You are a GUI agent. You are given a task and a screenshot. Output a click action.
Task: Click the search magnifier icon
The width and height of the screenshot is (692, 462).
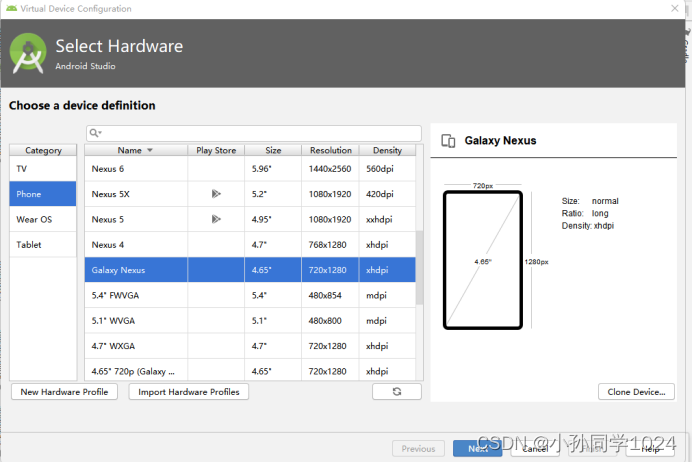[x=94, y=133]
